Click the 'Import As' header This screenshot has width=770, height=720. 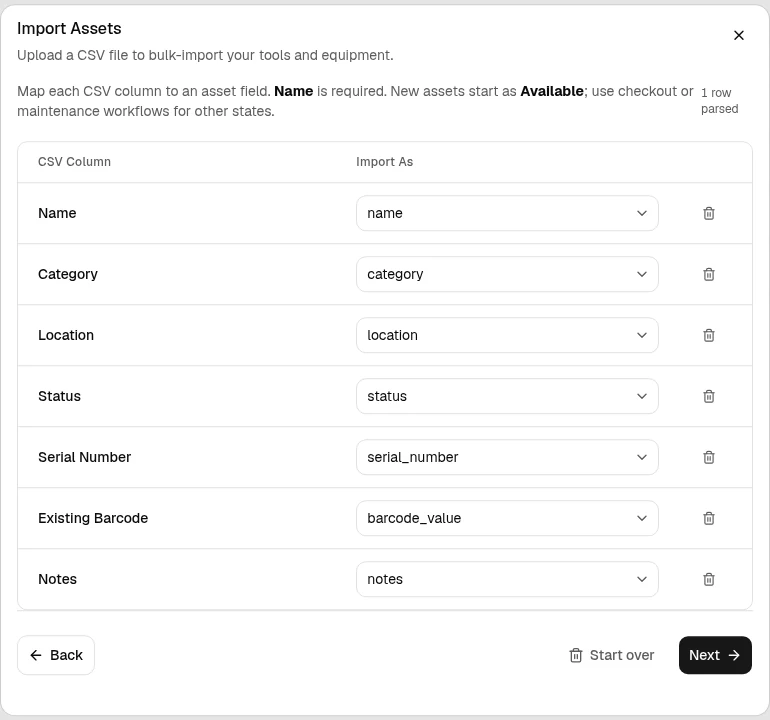click(385, 162)
